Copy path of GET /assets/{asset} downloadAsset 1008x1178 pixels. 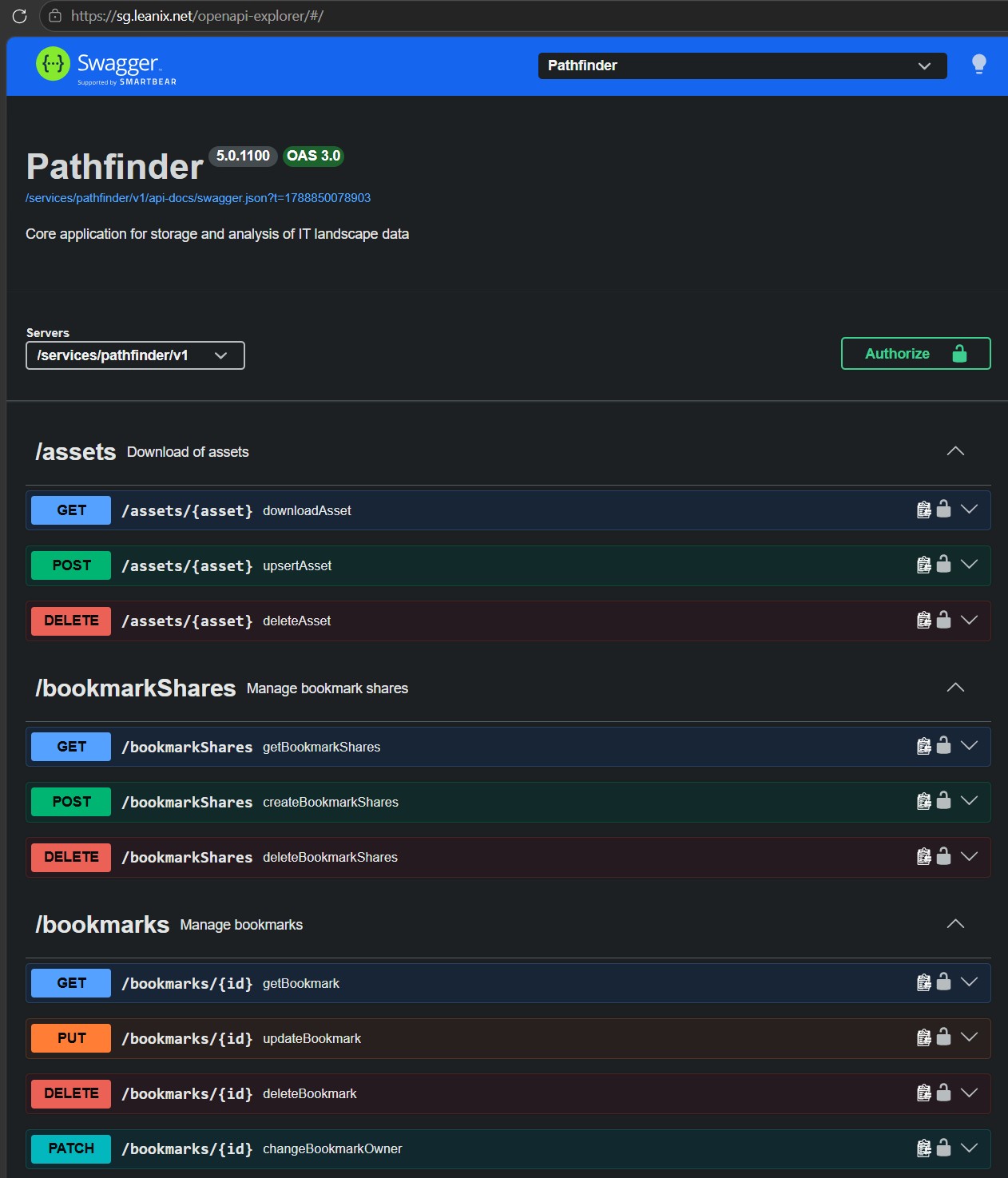tap(923, 510)
